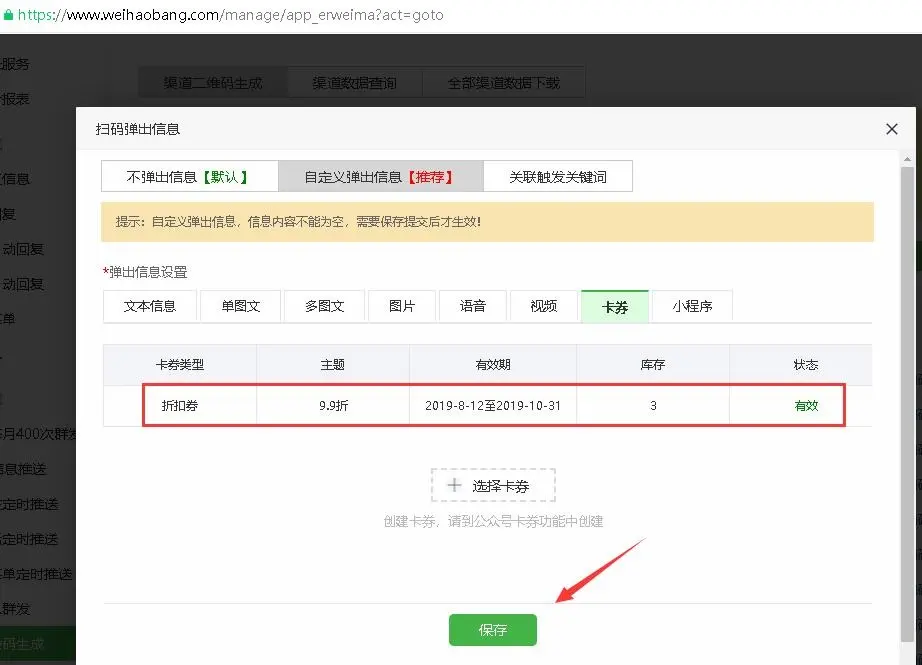
Task: Click the 库存 column header
Action: coord(653,365)
